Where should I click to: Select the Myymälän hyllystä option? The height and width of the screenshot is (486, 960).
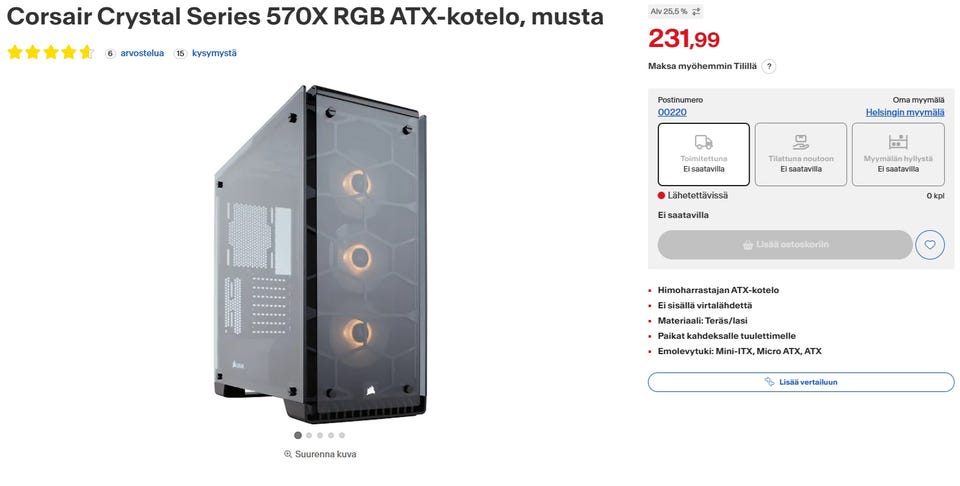point(898,154)
